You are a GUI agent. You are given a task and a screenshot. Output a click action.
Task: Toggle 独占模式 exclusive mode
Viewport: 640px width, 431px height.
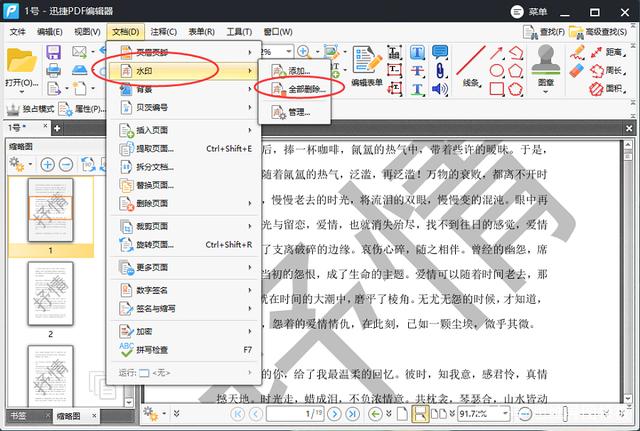30,109
